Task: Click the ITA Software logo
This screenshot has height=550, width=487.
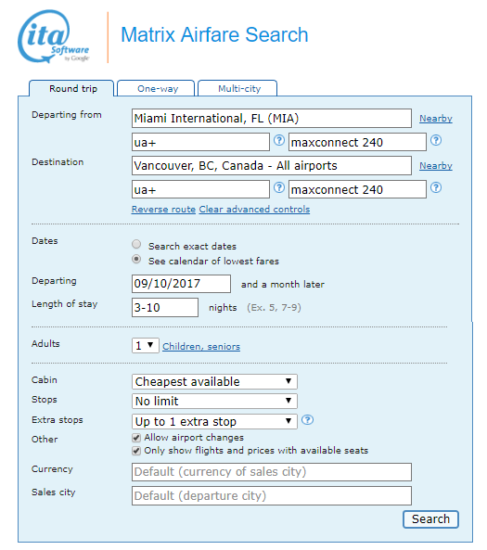Action: (54, 37)
